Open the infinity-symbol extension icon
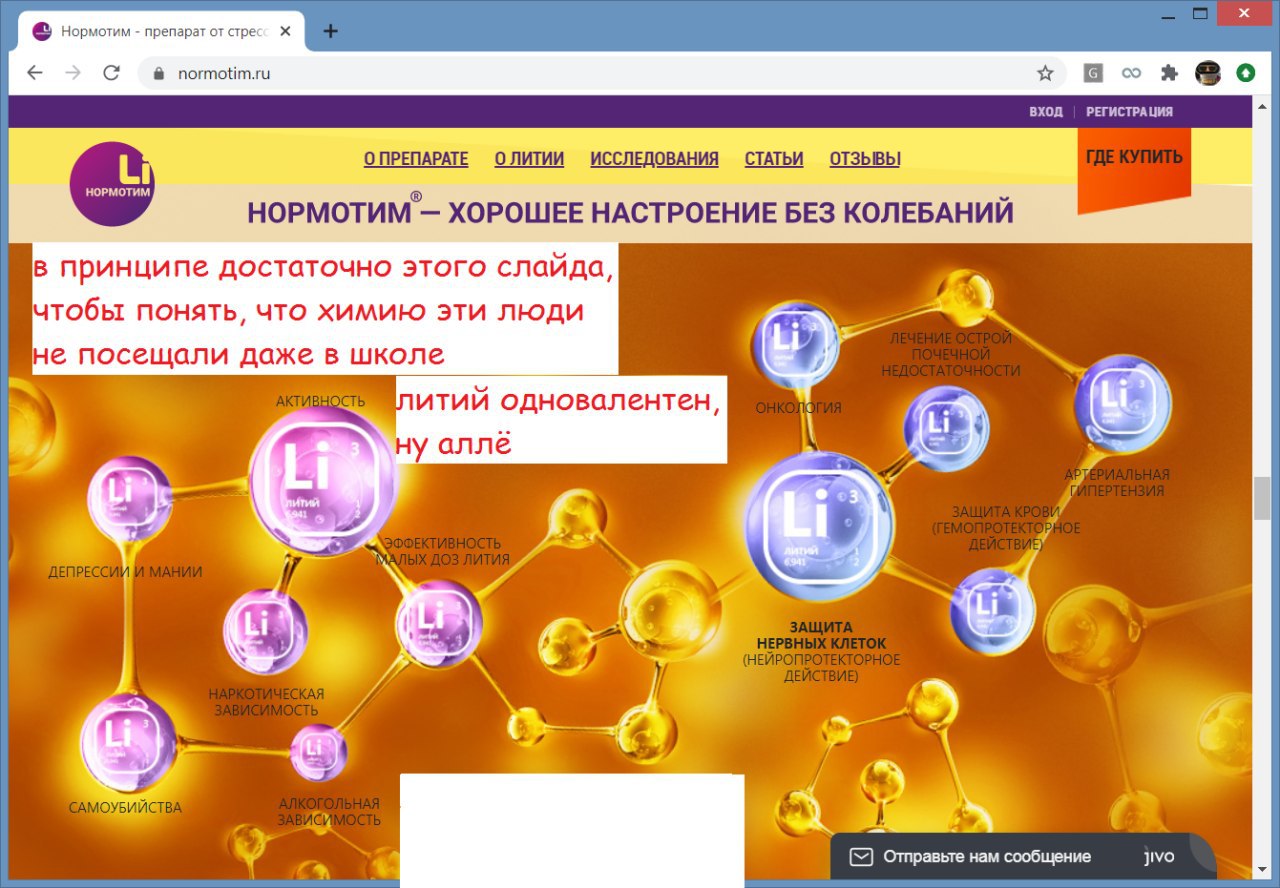This screenshot has height=888, width=1280. [x=1131, y=73]
